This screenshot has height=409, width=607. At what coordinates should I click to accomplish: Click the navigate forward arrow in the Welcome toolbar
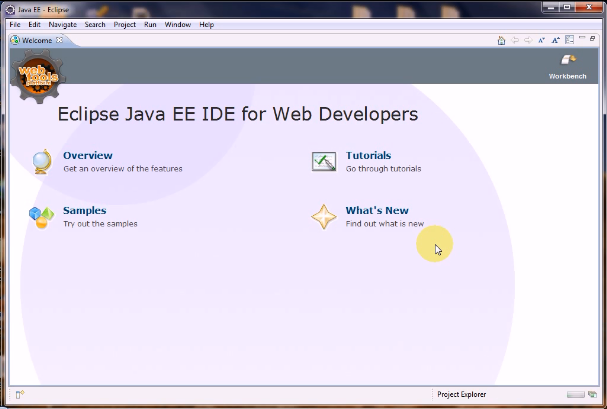coord(528,40)
